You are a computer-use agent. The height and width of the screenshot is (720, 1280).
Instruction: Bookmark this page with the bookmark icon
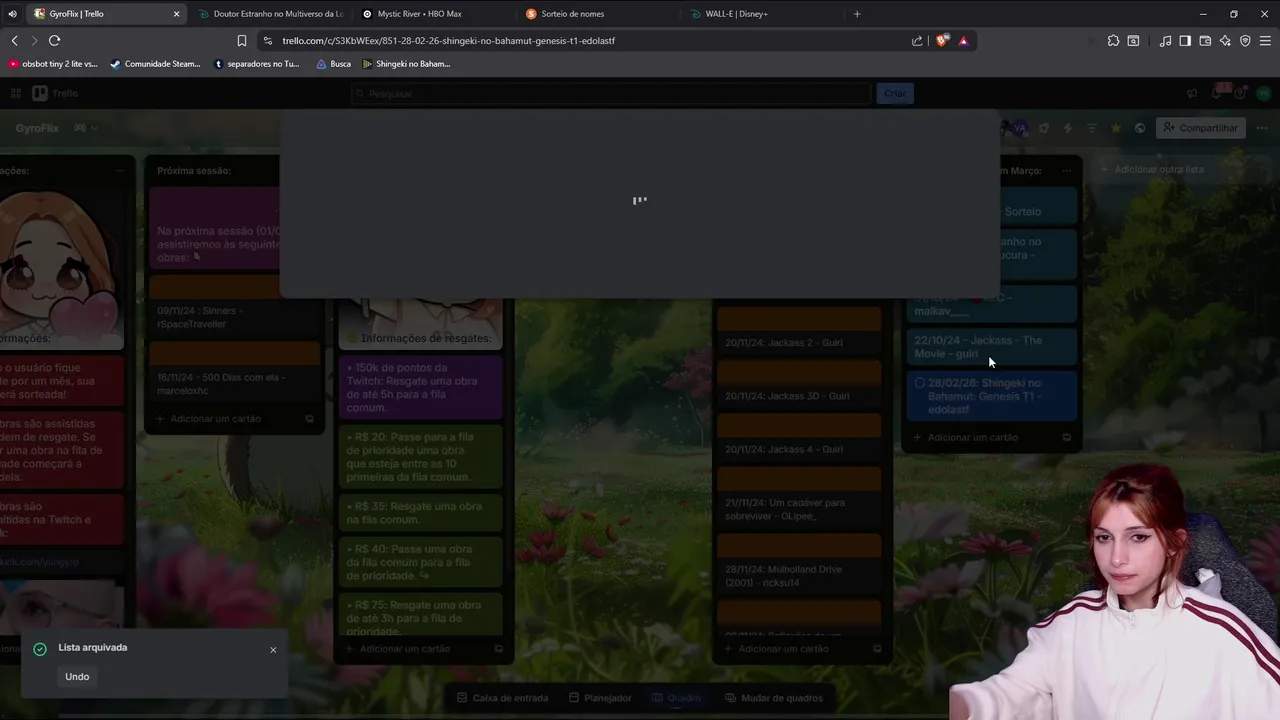coord(241,41)
